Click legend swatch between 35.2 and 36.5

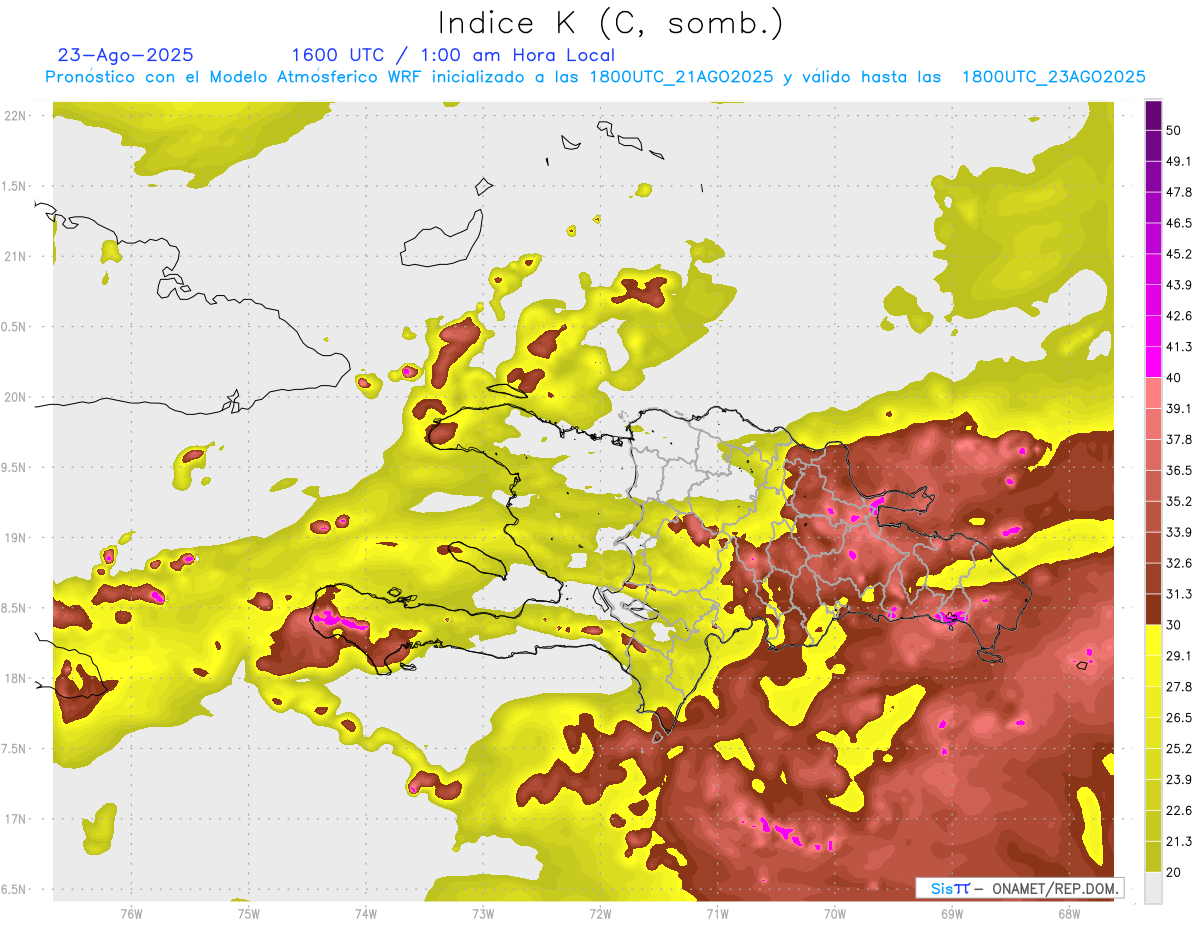coord(1153,486)
